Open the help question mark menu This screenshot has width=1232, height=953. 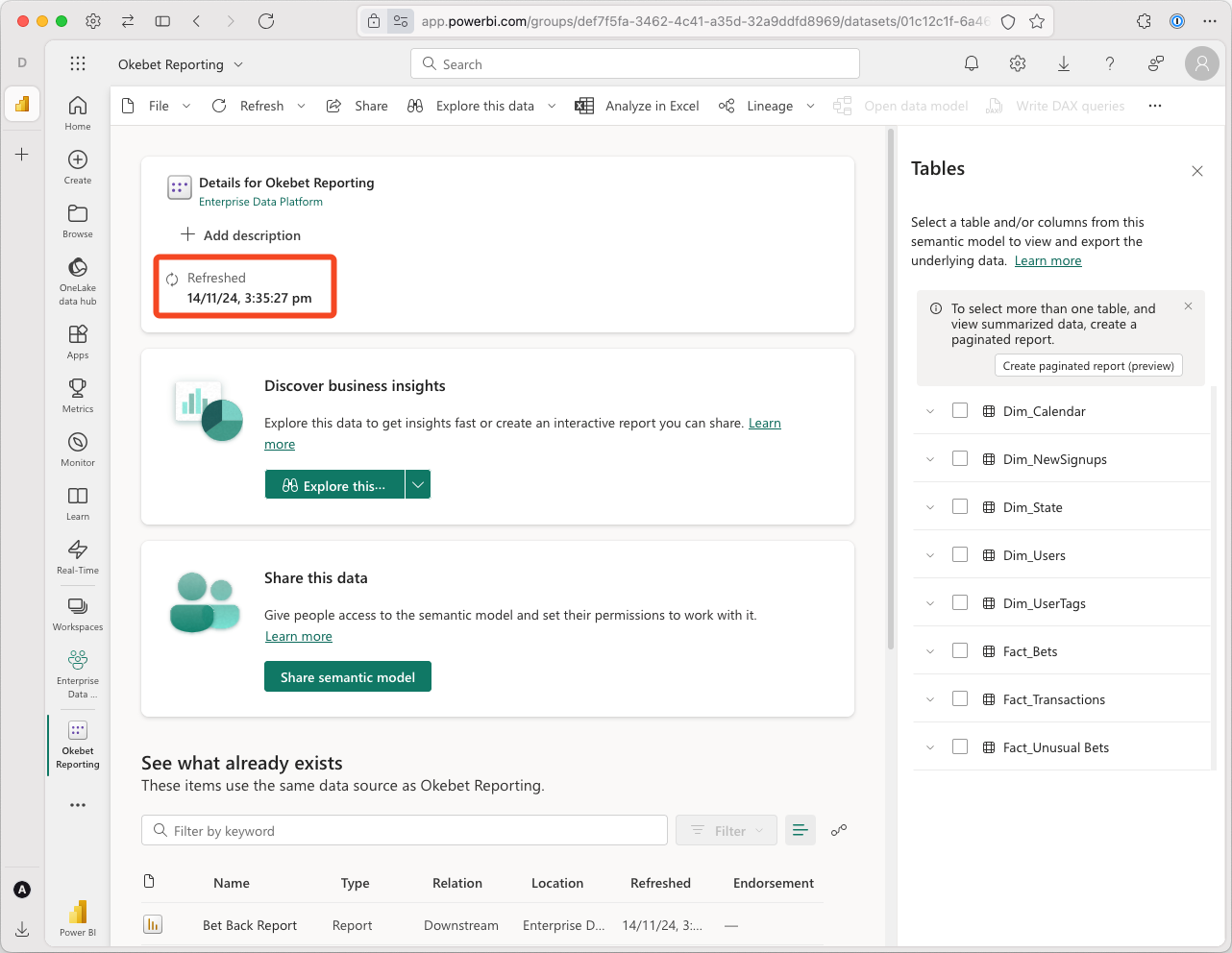1110,63
